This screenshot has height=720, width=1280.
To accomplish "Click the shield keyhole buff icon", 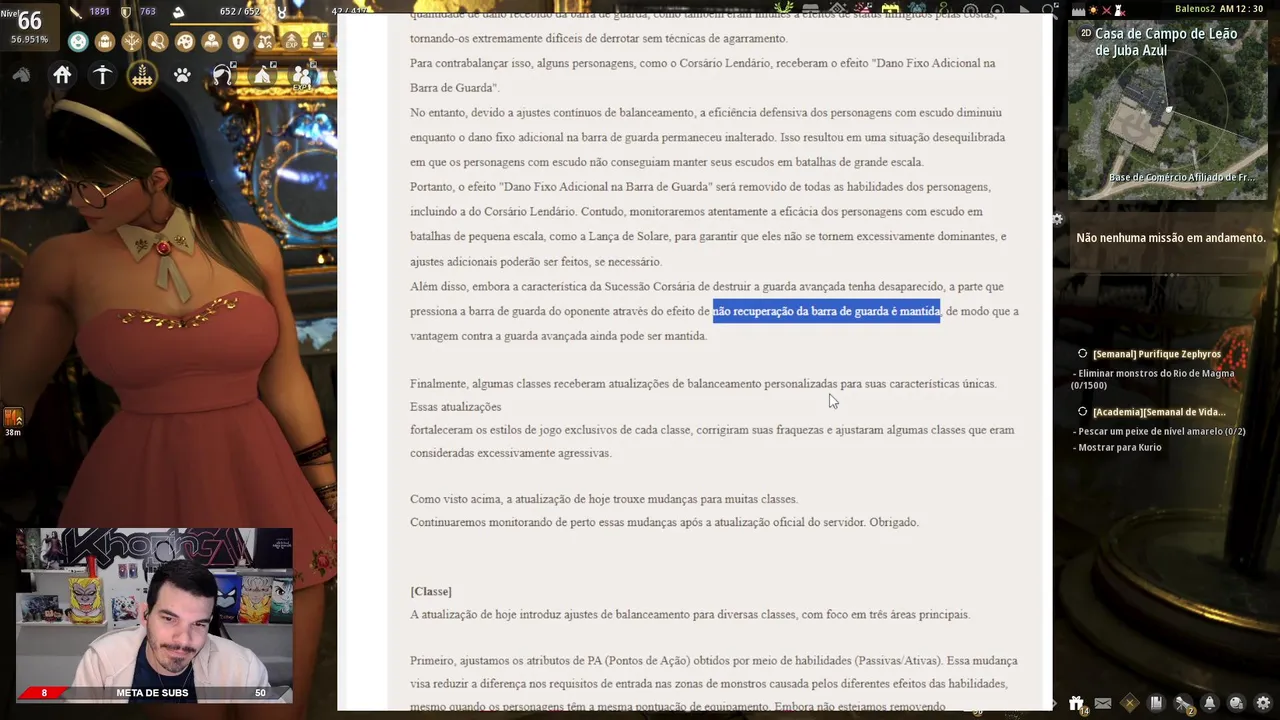I will coord(238,42).
